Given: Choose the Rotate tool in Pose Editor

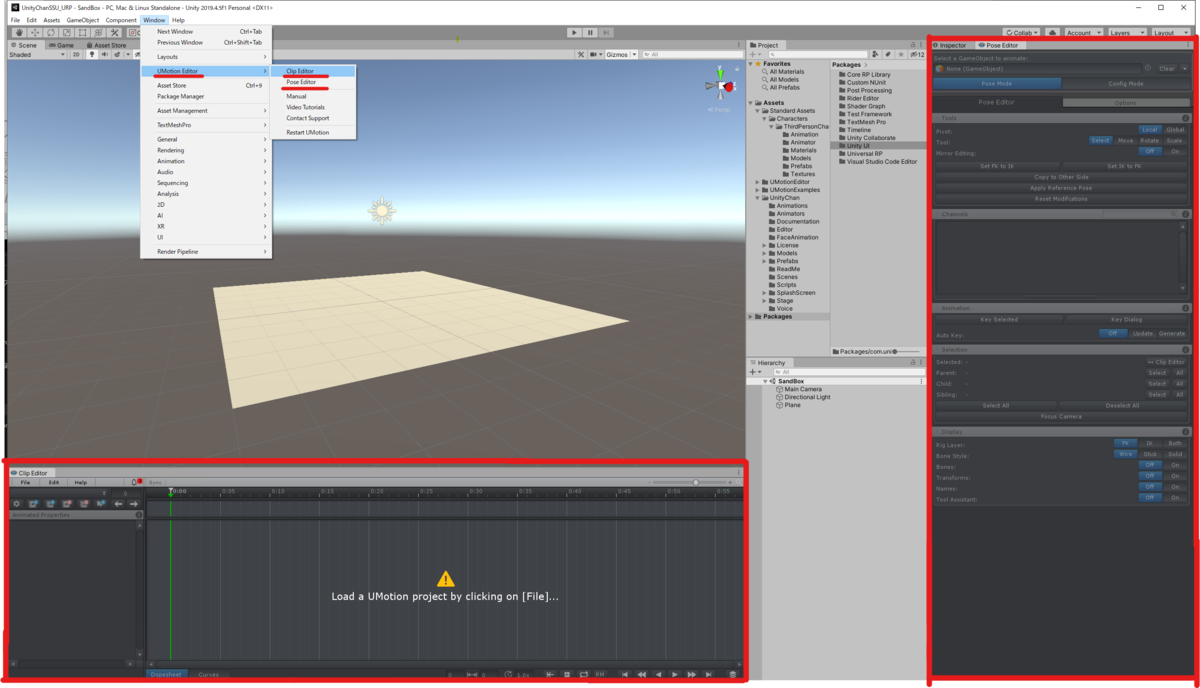Looking at the screenshot, I should [1150, 141].
